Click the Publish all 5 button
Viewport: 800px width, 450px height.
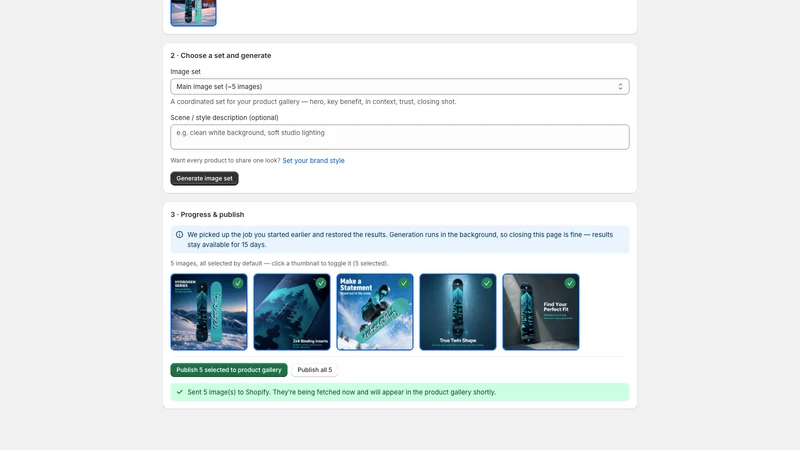[314, 370]
